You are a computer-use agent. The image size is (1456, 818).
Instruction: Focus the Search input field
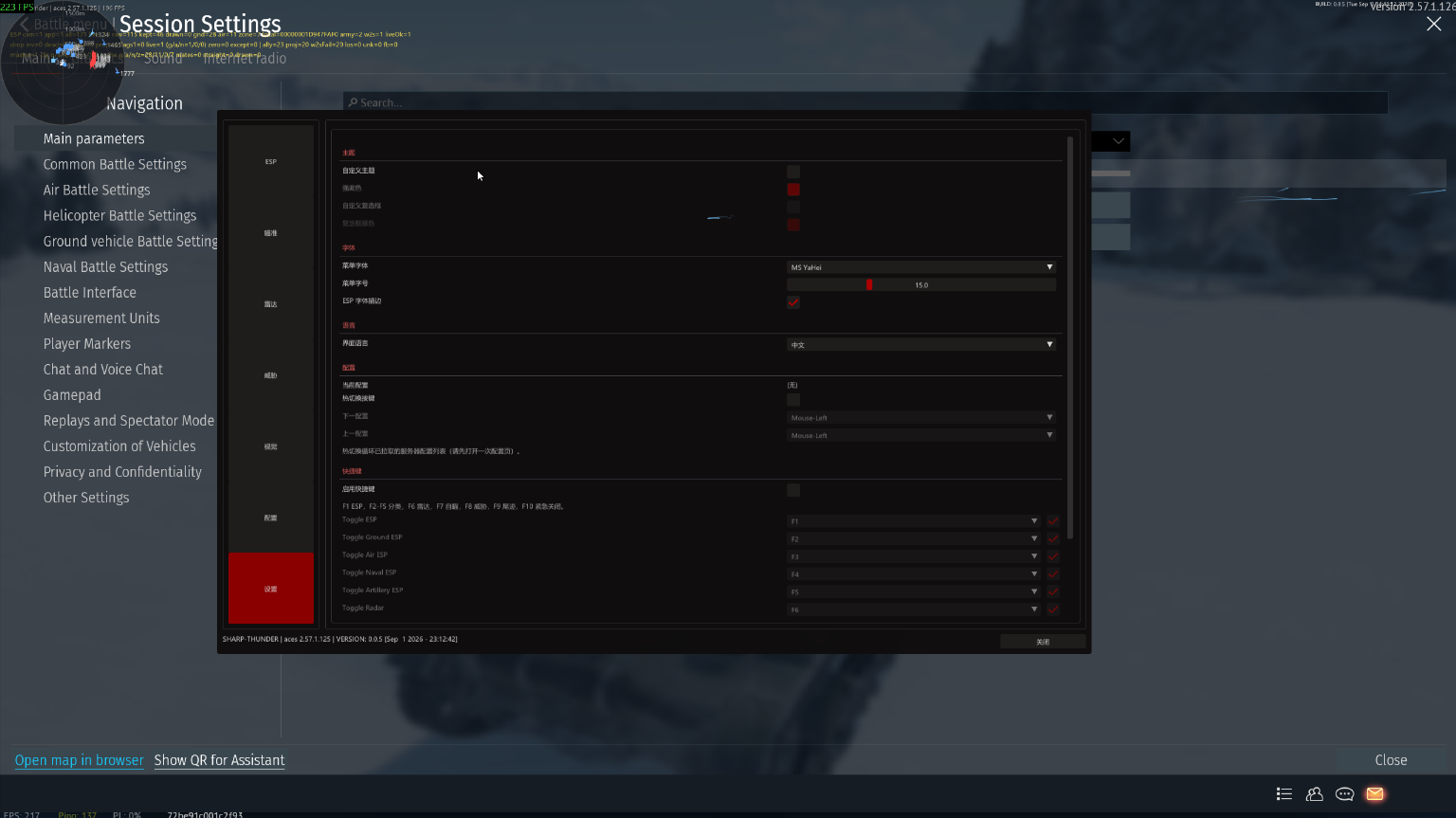[x=865, y=102]
